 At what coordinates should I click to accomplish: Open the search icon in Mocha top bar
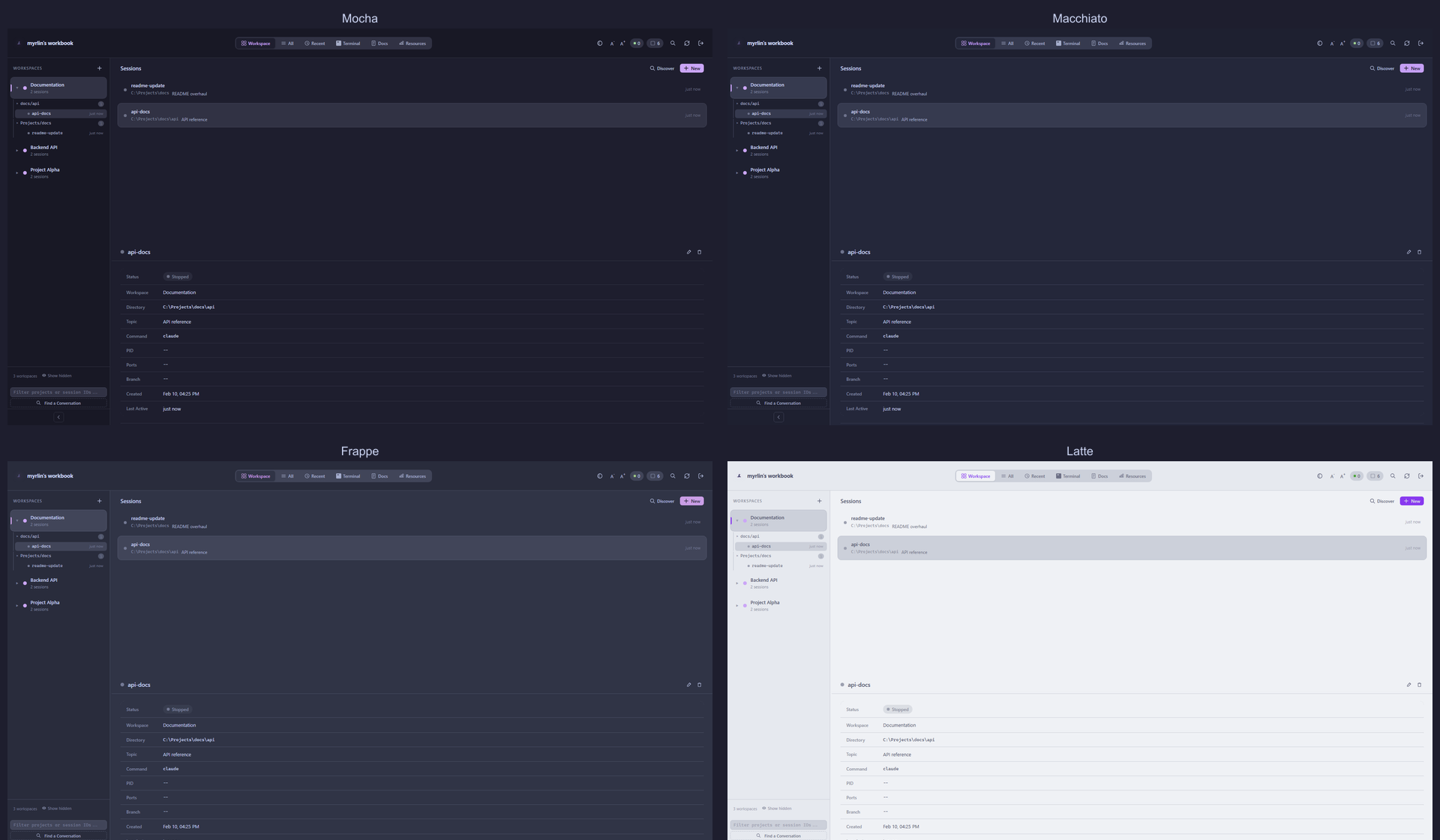(673, 43)
